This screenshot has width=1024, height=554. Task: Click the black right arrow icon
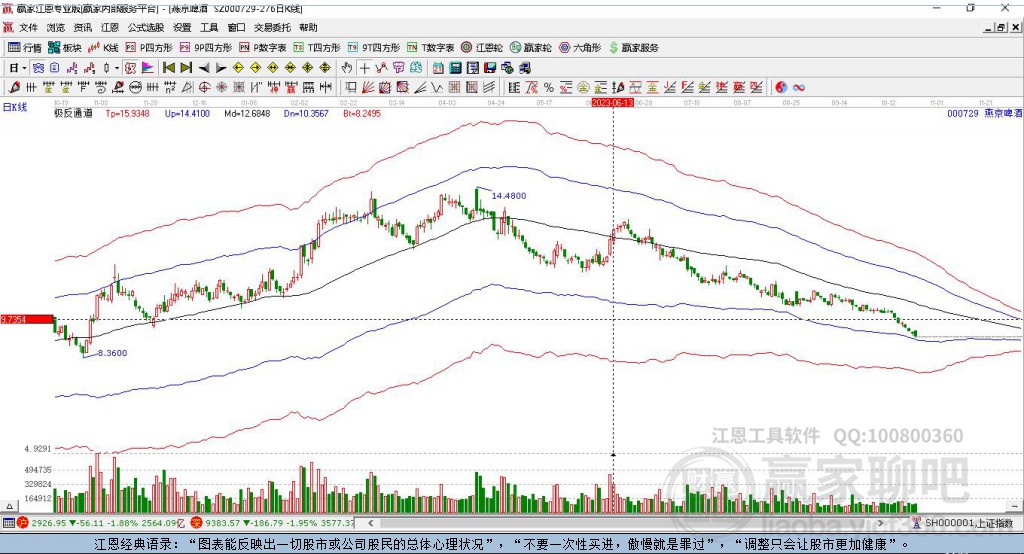221,68
